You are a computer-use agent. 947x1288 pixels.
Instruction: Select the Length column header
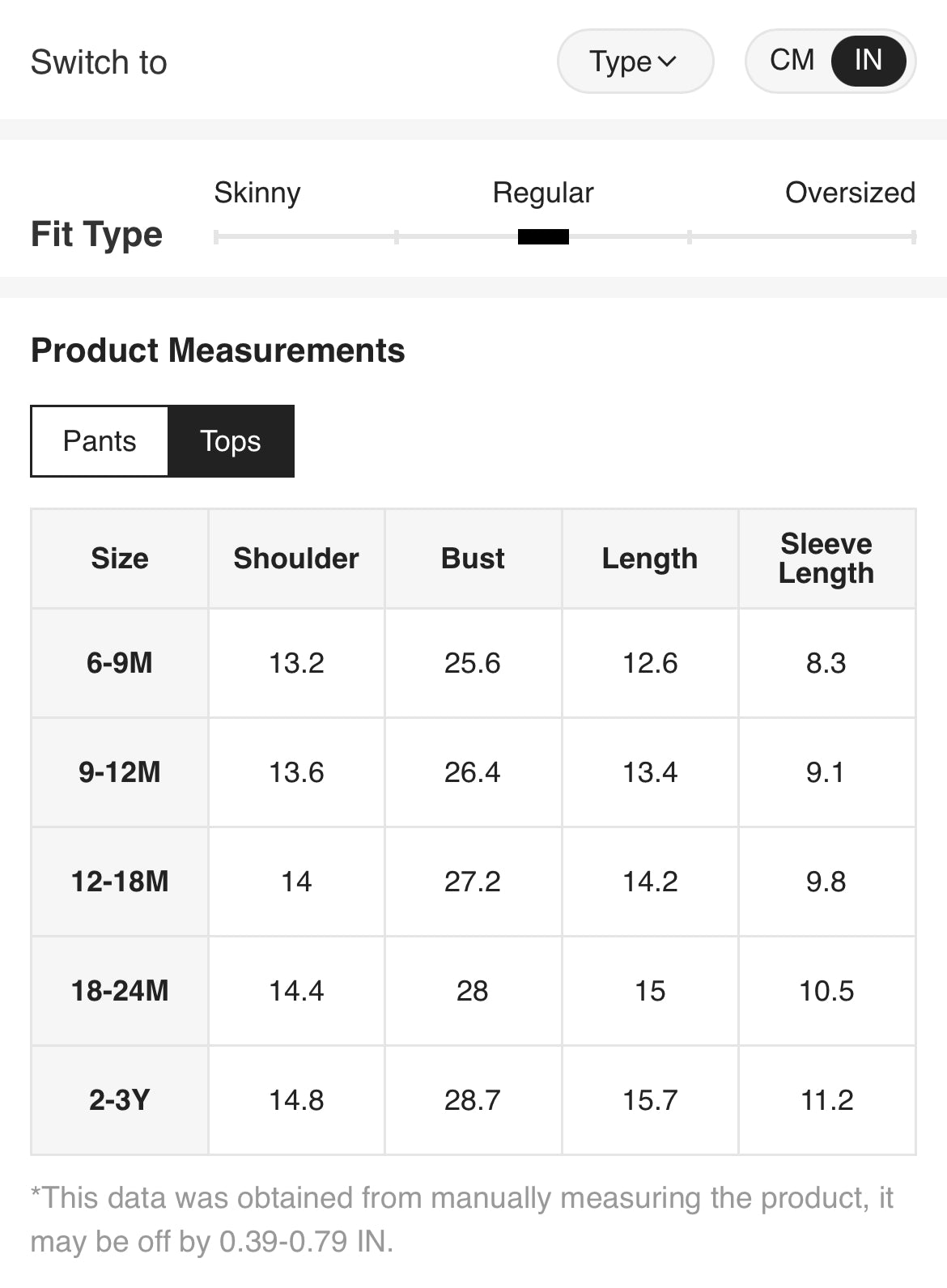tap(649, 559)
